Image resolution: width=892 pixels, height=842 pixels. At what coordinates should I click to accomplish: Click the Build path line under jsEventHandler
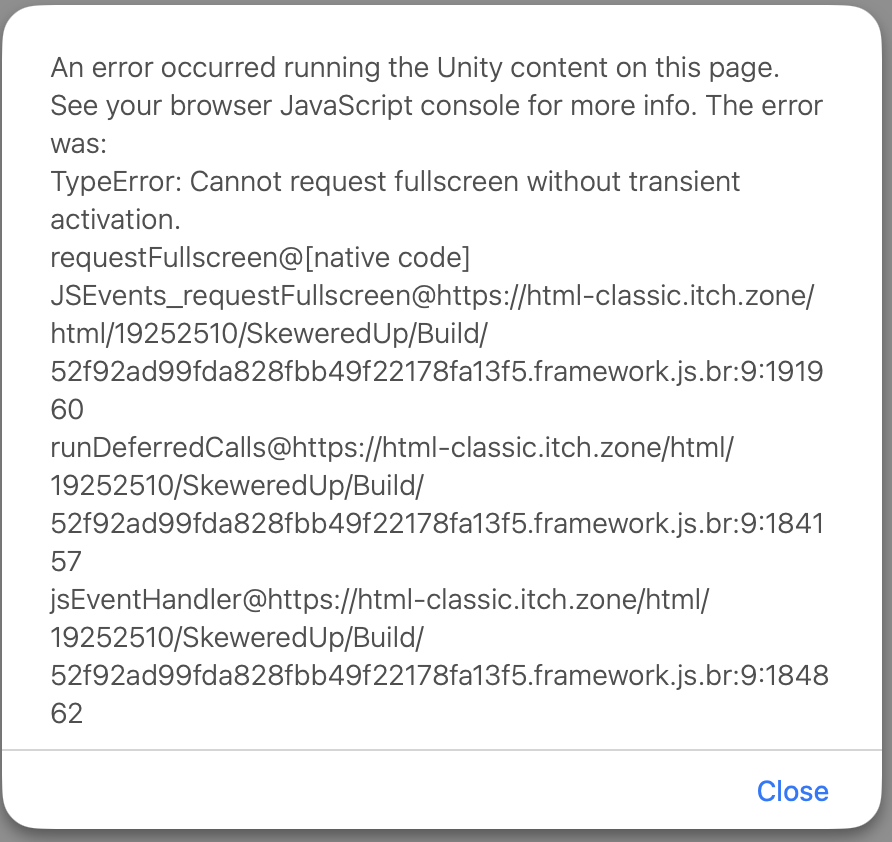pyautogui.click(x=237, y=638)
